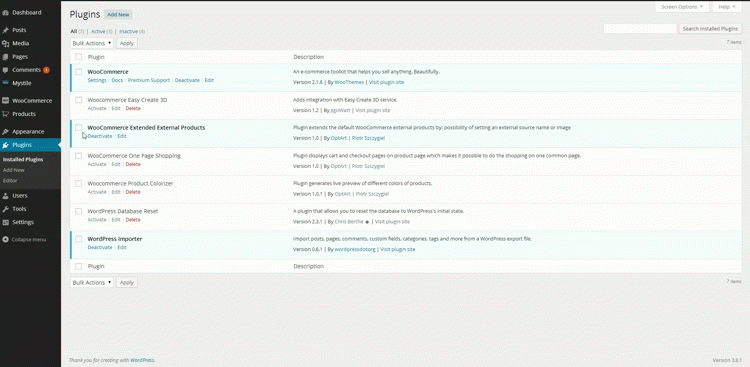Check WordPress Database Reset checkbox

78,211
